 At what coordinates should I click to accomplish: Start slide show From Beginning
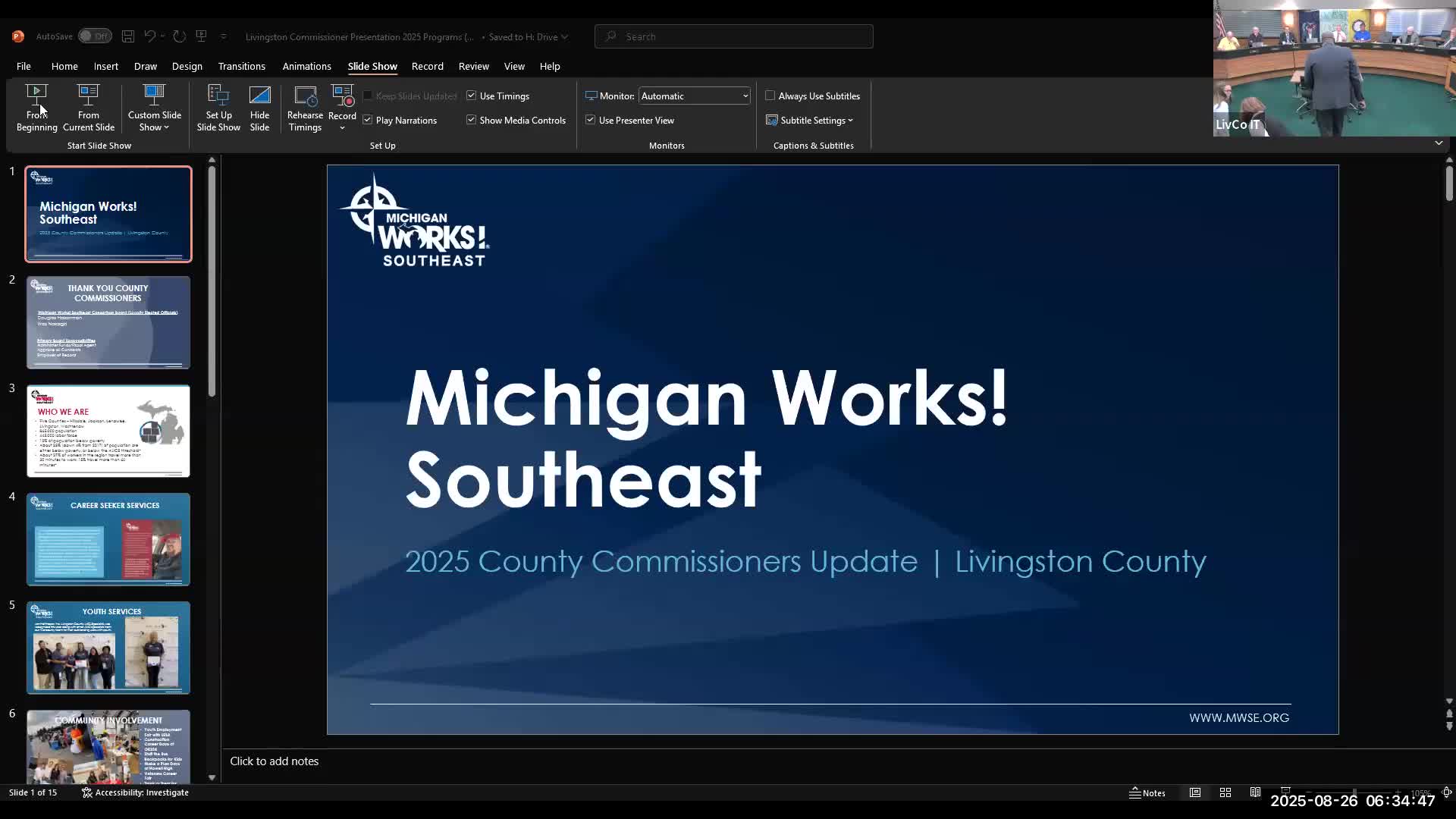tap(36, 107)
